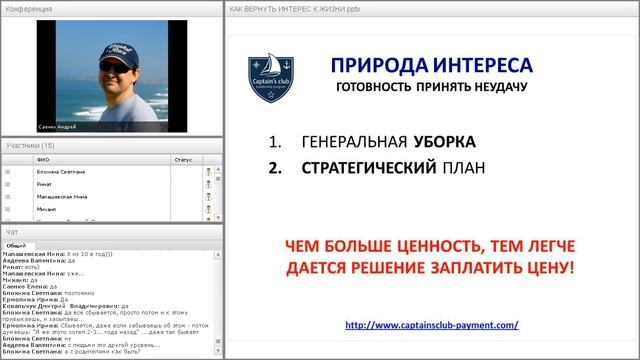Screen dimensions: 640x360
Task: Click the Чат panel header
Action: (x=112, y=232)
